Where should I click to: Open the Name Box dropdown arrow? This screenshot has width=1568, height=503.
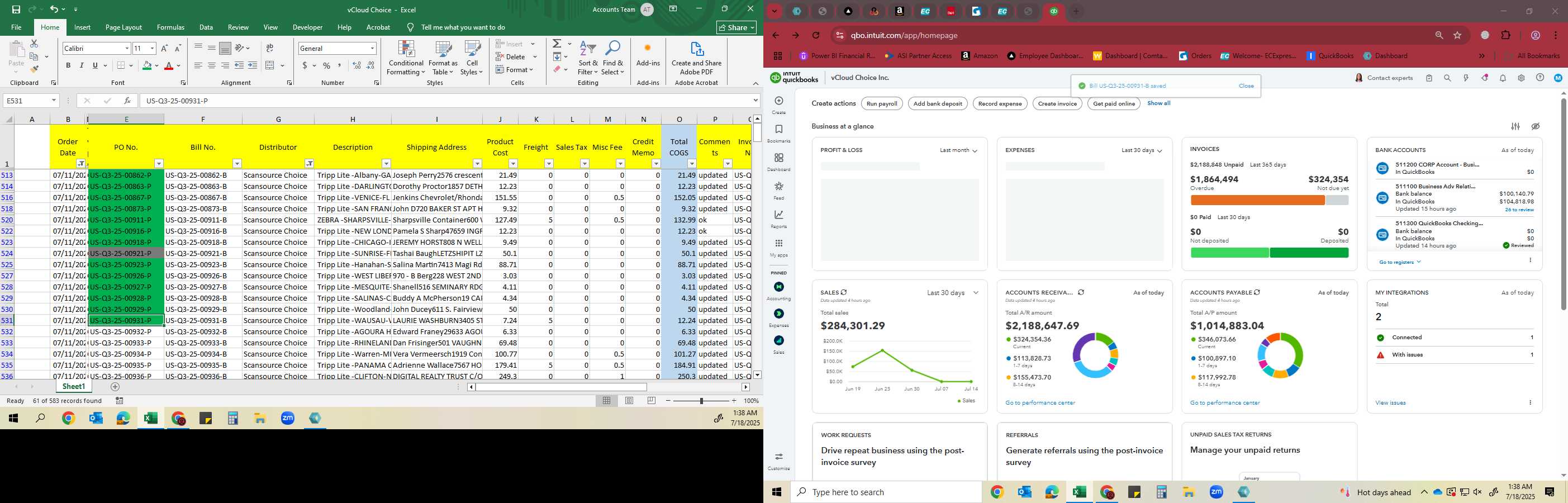(x=54, y=101)
